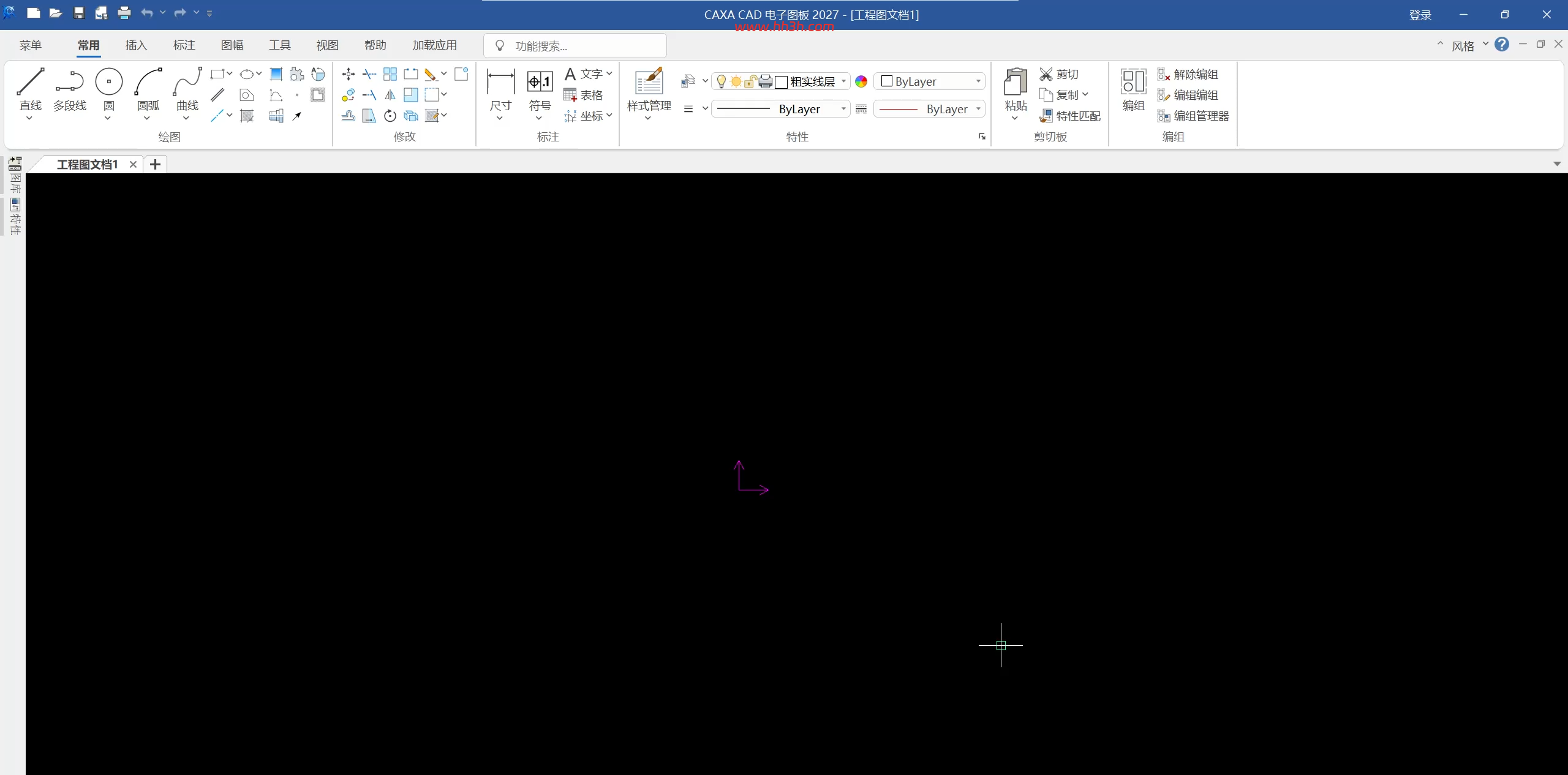Select the move tool in 修改 group
The height and width of the screenshot is (775, 1568).
(x=349, y=74)
